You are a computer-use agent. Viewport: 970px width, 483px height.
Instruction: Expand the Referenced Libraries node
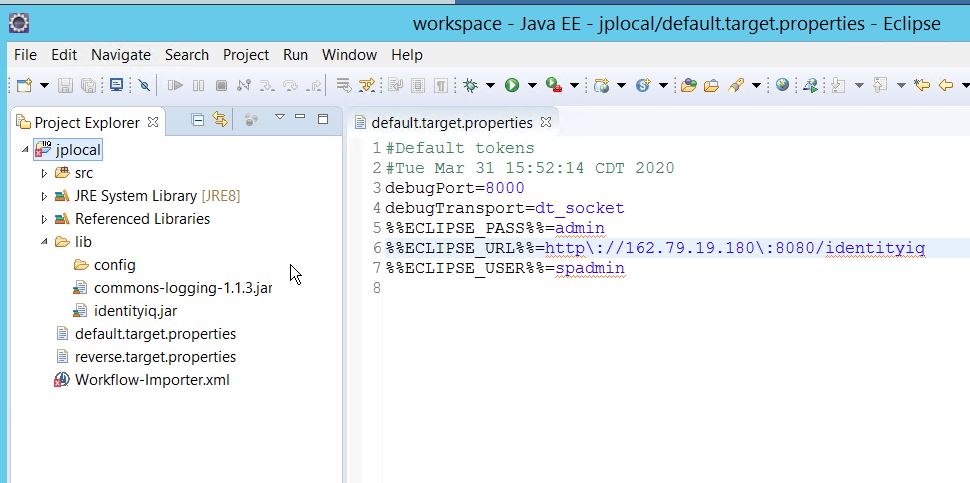(x=44, y=220)
